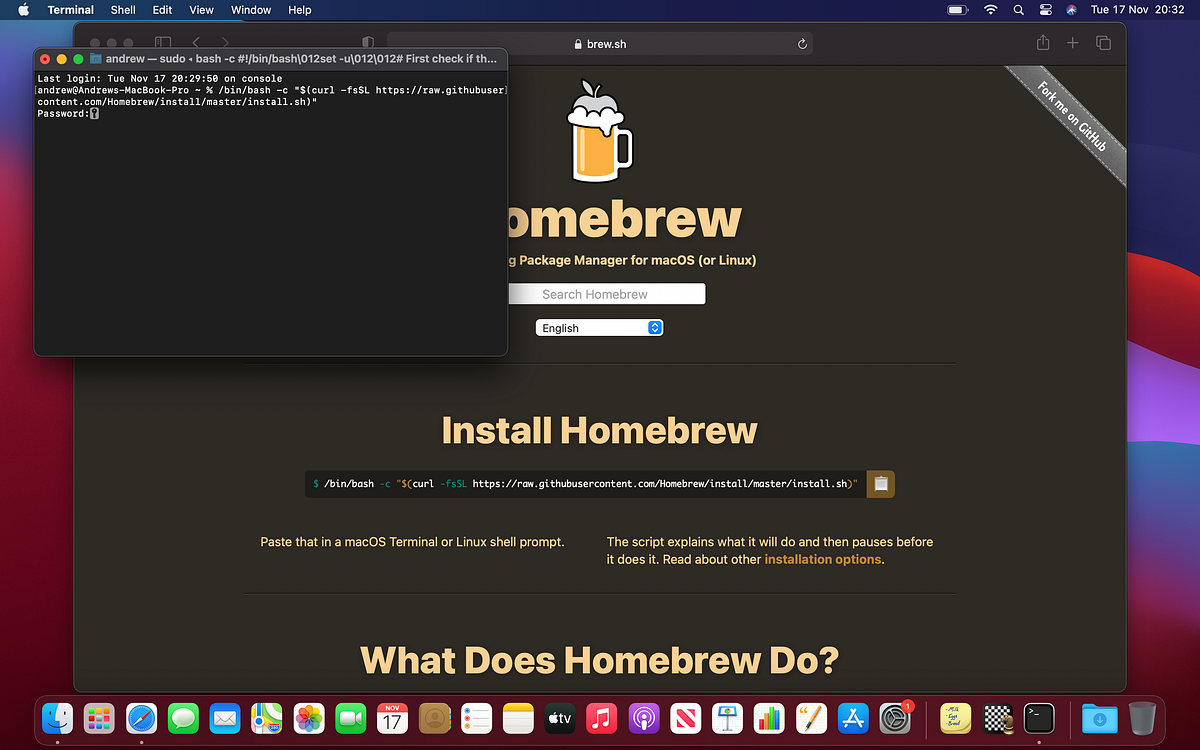Show Safari tab overview
This screenshot has height=750, width=1200.
[x=1103, y=43]
